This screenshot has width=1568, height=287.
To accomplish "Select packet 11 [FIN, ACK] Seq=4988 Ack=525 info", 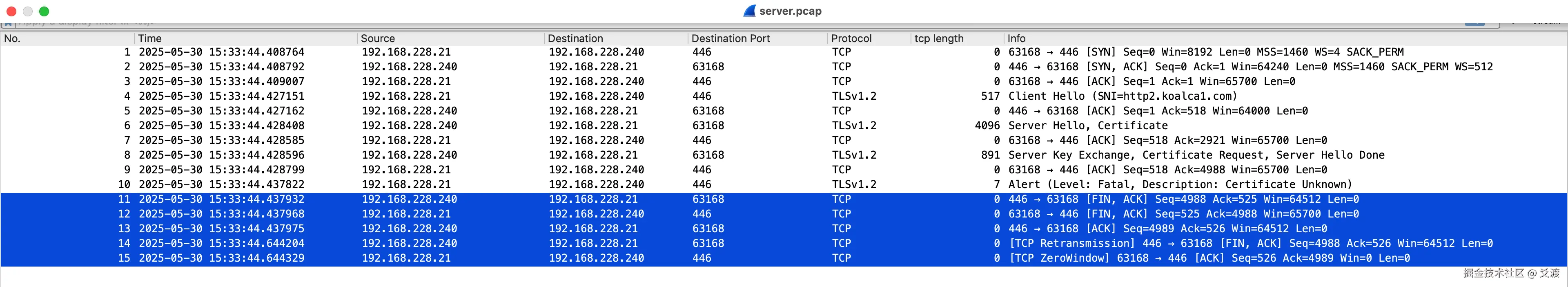I will [x=1183, y=199].
